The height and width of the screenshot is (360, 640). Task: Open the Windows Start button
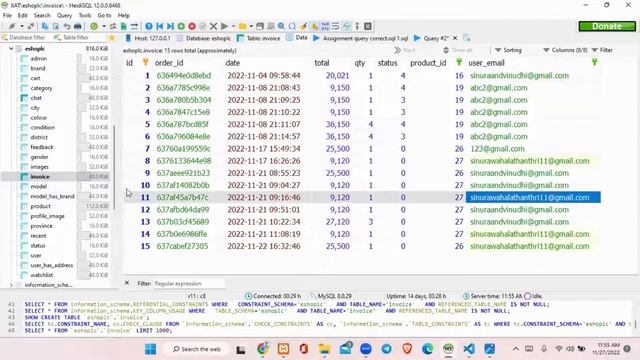coord(151,349)
